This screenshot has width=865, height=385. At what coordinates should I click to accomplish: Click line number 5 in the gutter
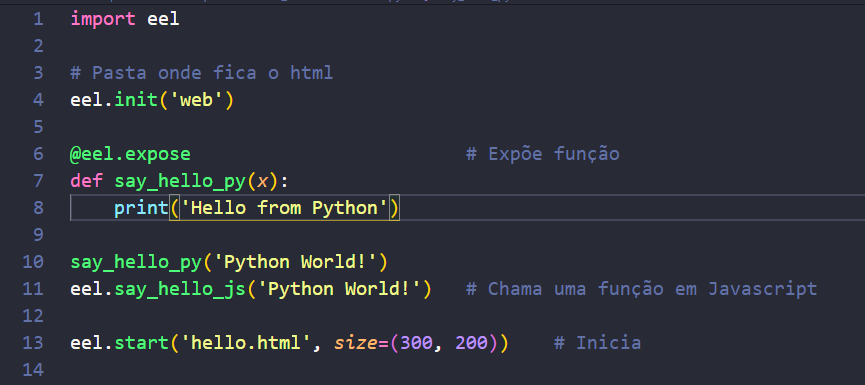pyautogui.click(x=38, y=127)
